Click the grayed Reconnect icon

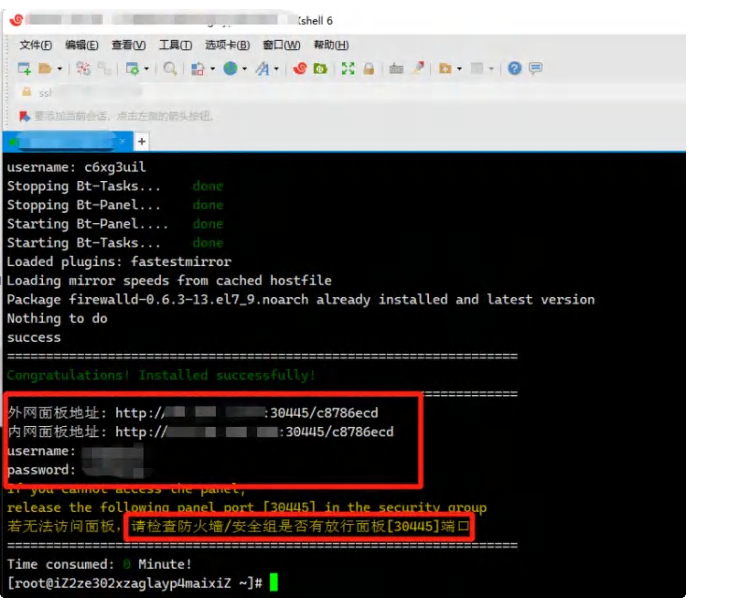pos(104,69)
